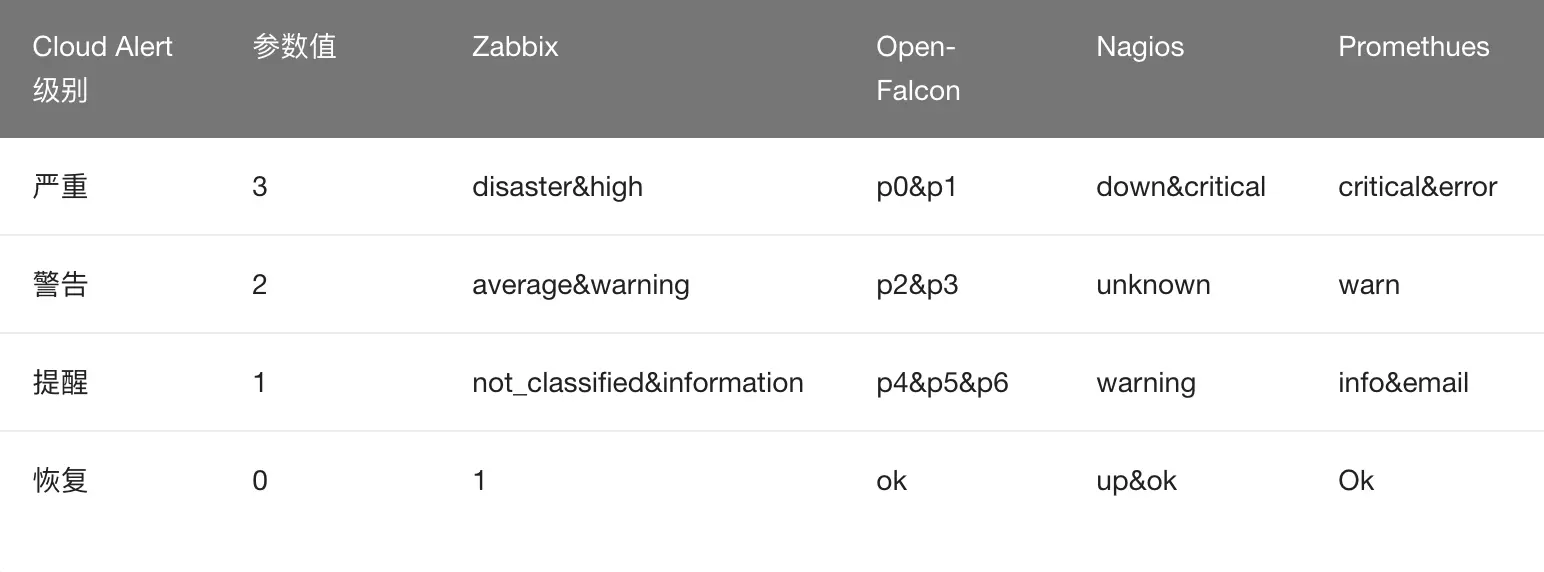Select the info&email cell
This screenshot has height=572, width=1544.
tap(1403, 383)
